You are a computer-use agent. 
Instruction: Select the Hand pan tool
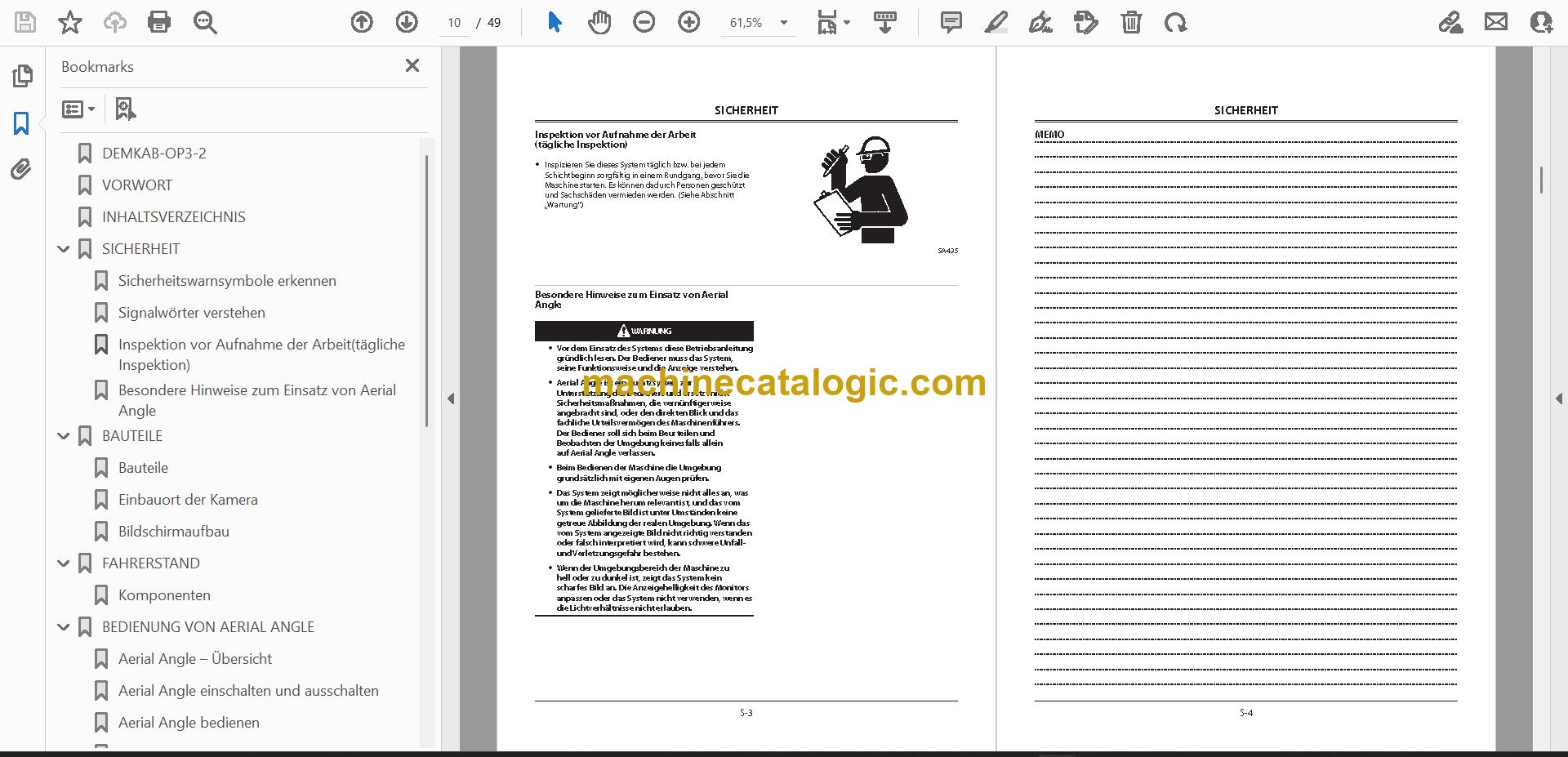click(599, 23)
